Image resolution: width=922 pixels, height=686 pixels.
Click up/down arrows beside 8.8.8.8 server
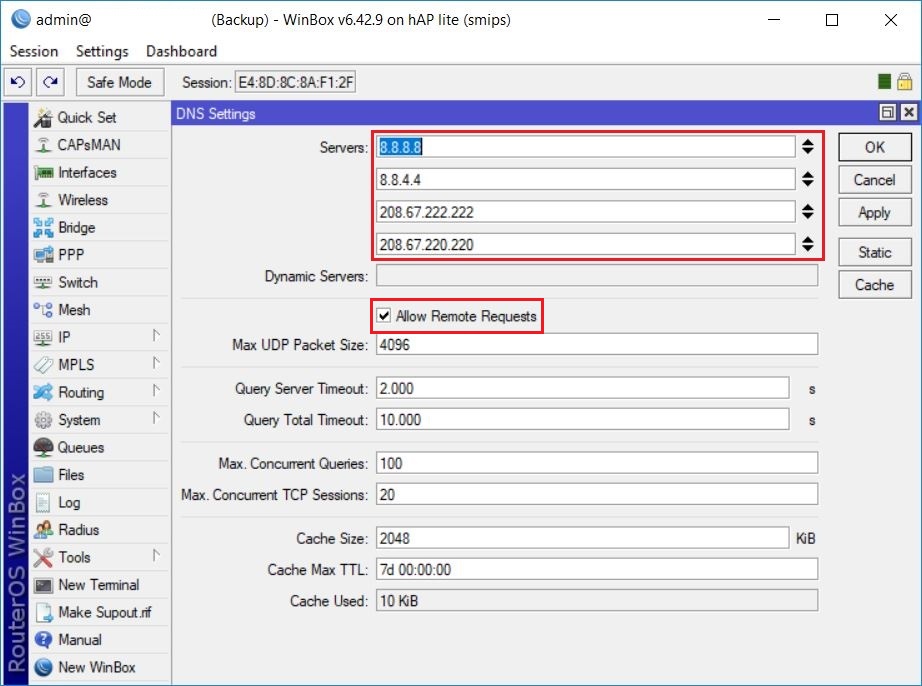point(808,147)
